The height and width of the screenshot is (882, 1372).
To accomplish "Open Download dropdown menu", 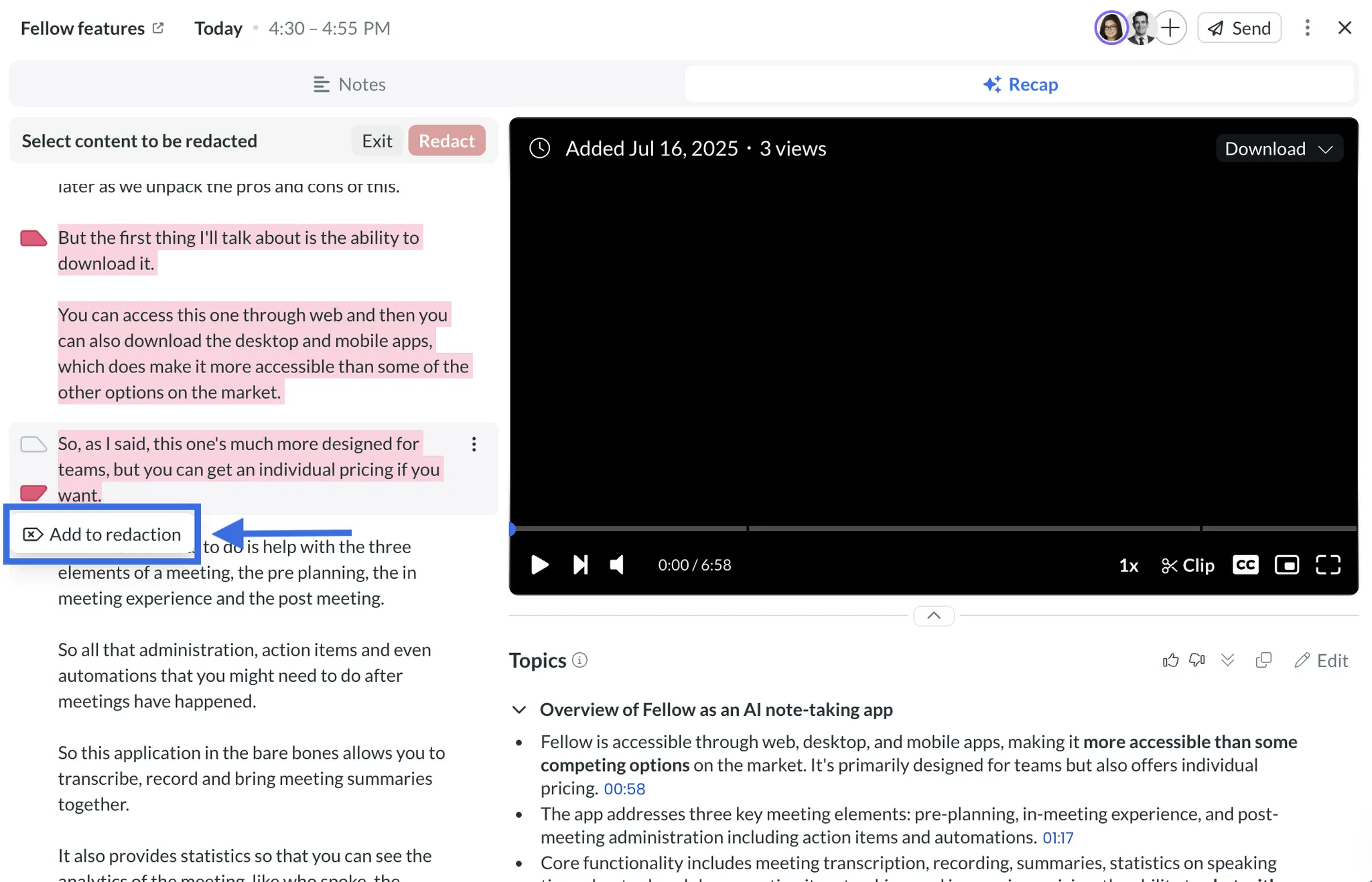I will click(x=1279, y=149).
